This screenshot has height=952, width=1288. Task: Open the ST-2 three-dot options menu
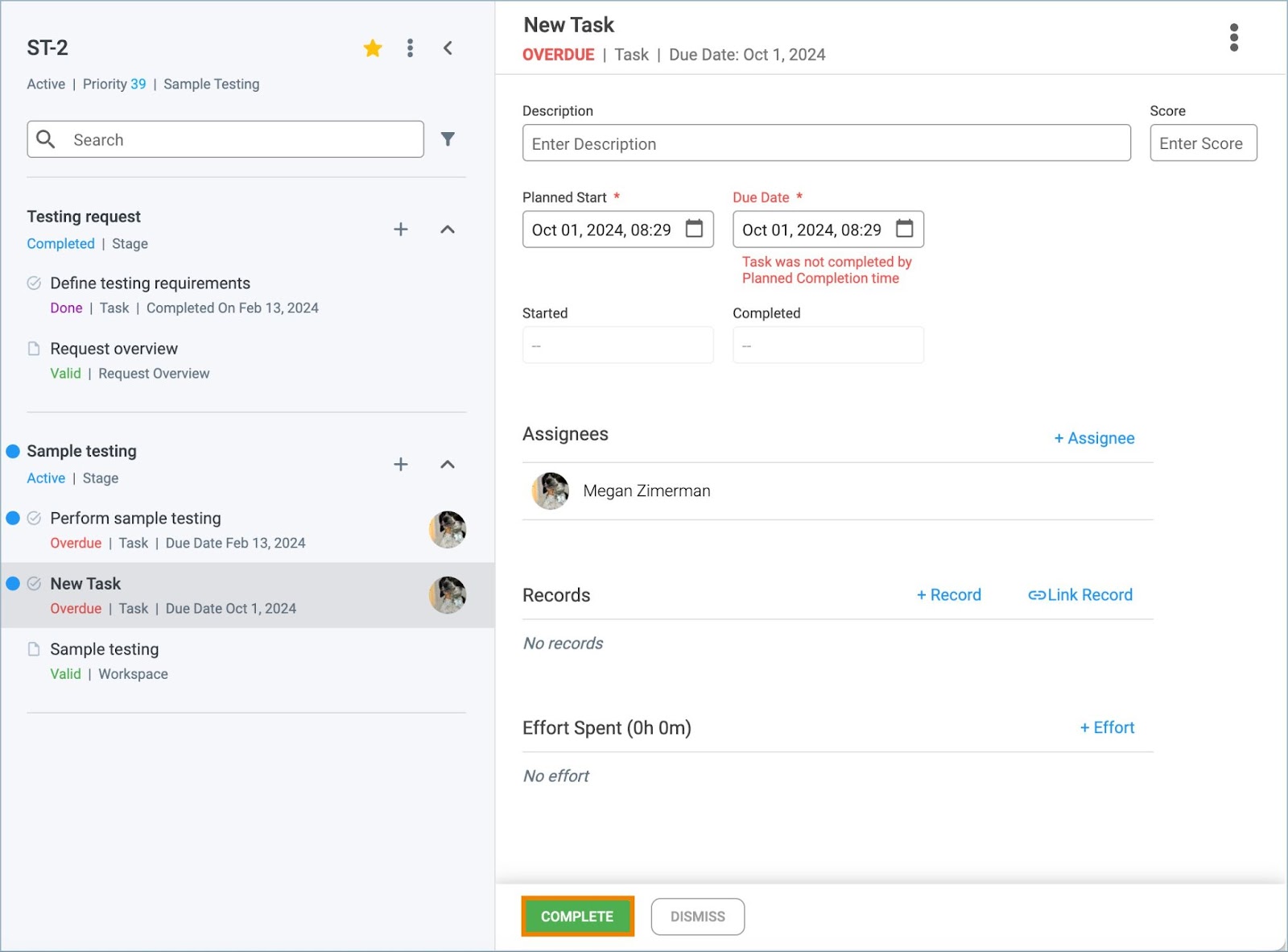click(411, 48)
